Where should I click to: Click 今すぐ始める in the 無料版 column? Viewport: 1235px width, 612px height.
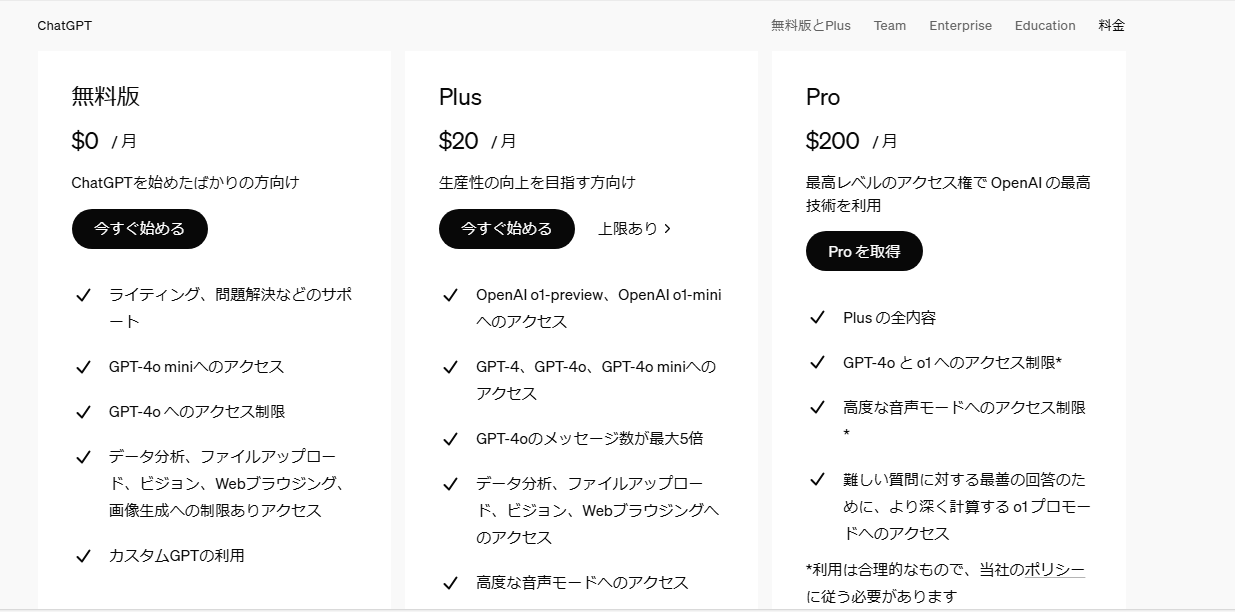coord(139,228)
